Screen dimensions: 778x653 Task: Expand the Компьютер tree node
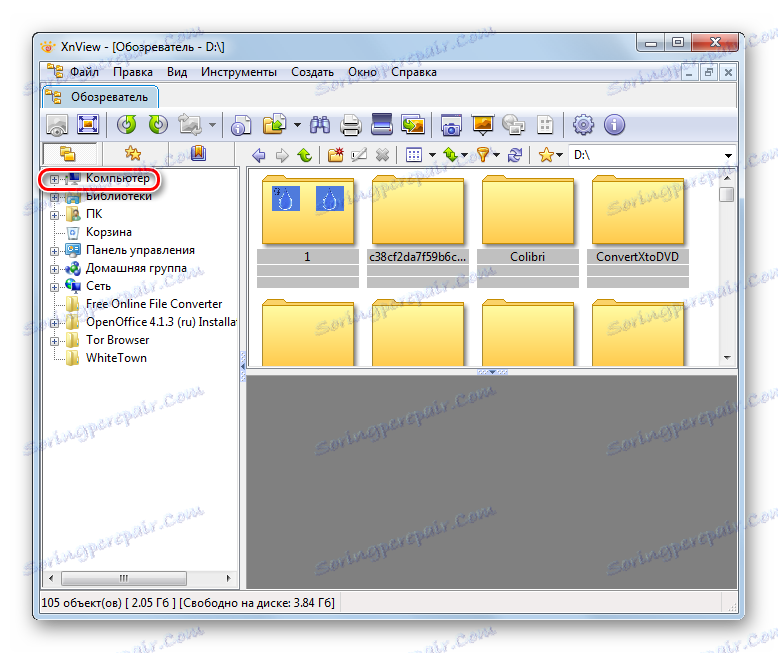click(54, 179)
